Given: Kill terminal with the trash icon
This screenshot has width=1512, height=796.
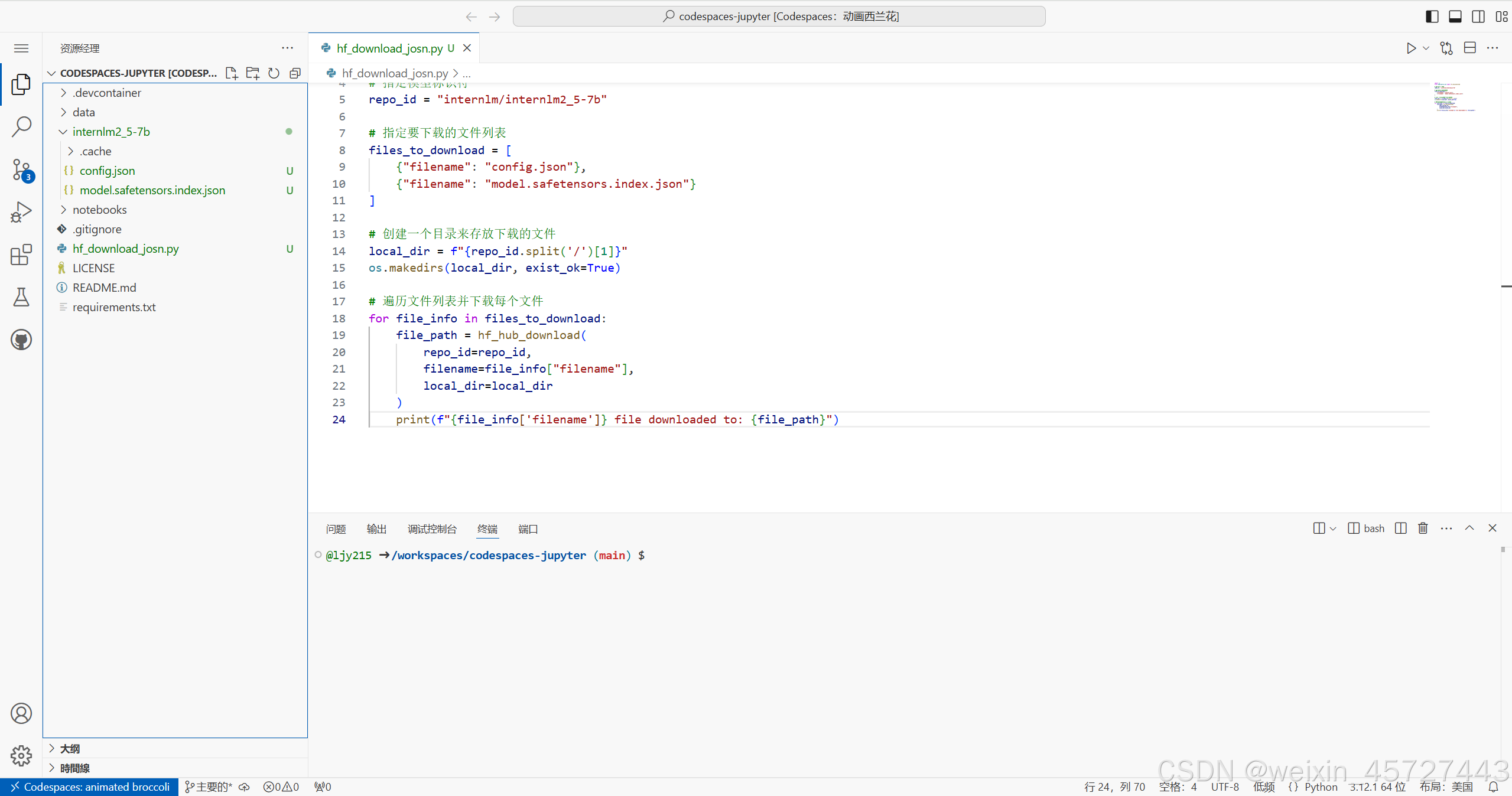Looking at the screenshot, I should point(1423,529).
